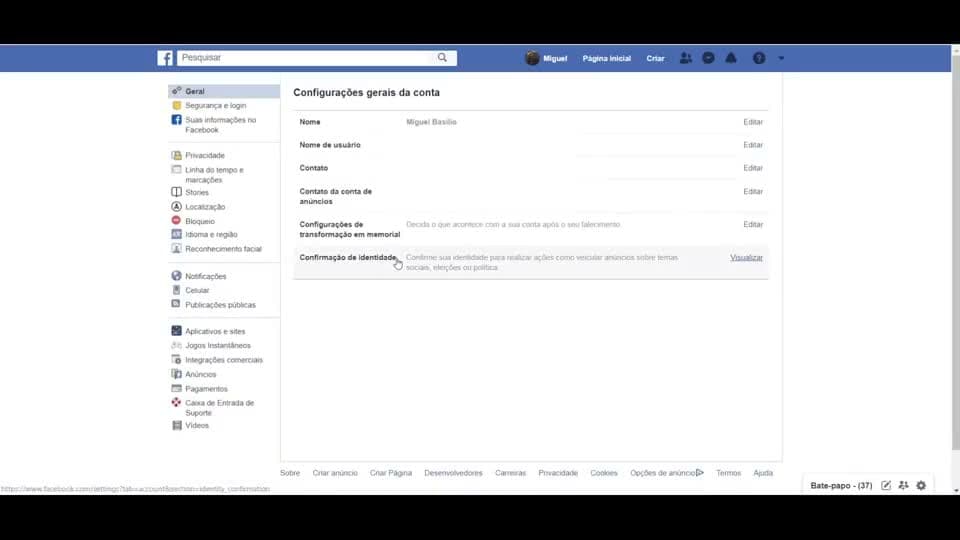This screenshot has height=540, width=960.
Task: Open the Termos footer link
Action: [x=729, y=473]
